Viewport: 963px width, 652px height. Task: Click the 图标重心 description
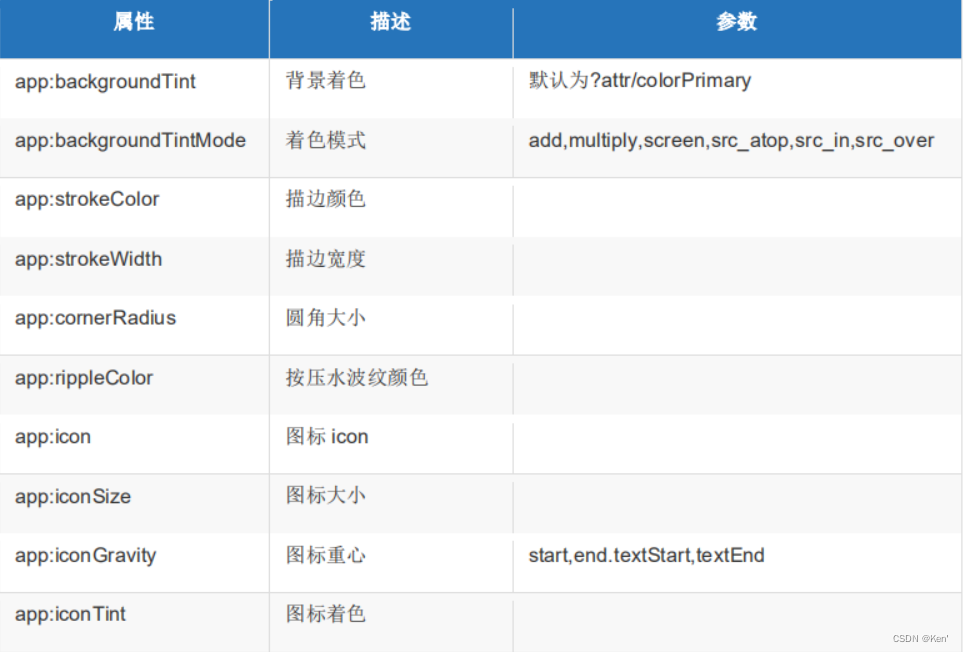point(326,554)
